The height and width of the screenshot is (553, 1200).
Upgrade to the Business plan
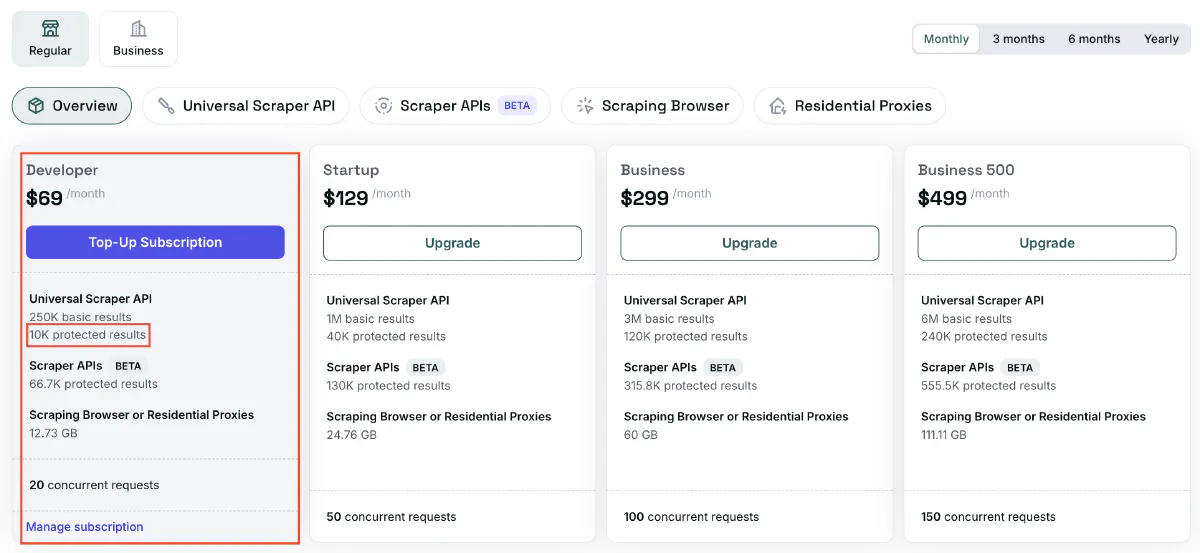click(749, 243)
